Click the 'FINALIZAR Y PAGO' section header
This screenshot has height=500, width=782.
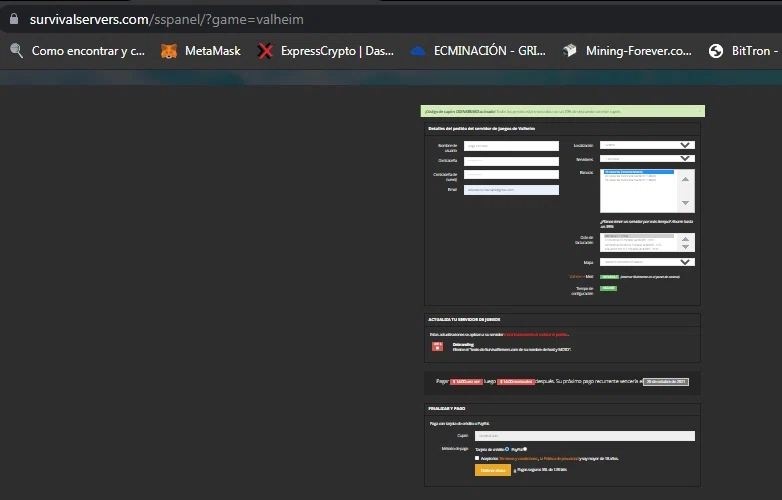(446, 408)
